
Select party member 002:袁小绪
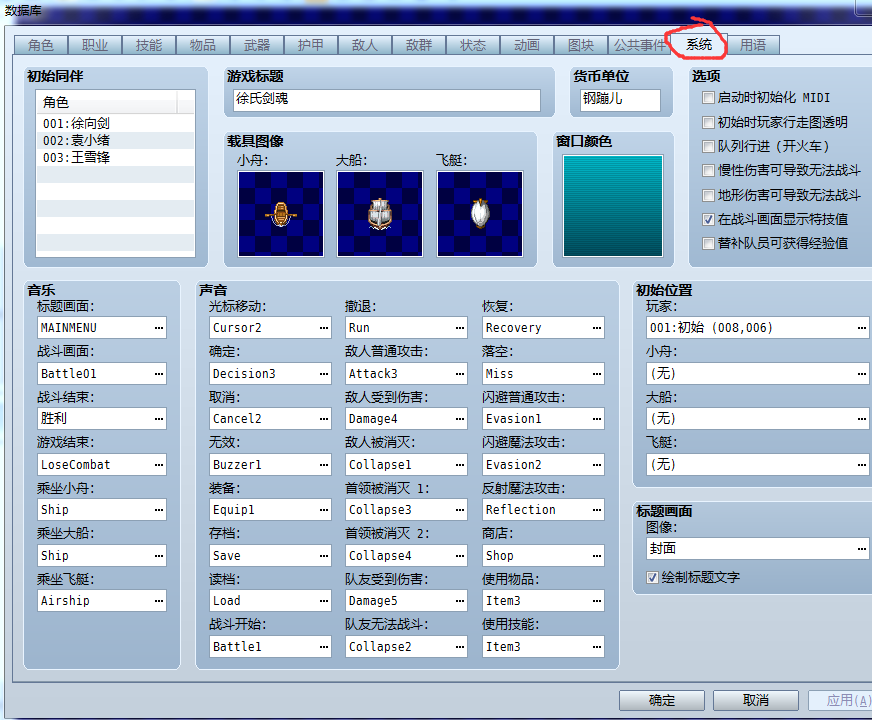coord(116,141)
